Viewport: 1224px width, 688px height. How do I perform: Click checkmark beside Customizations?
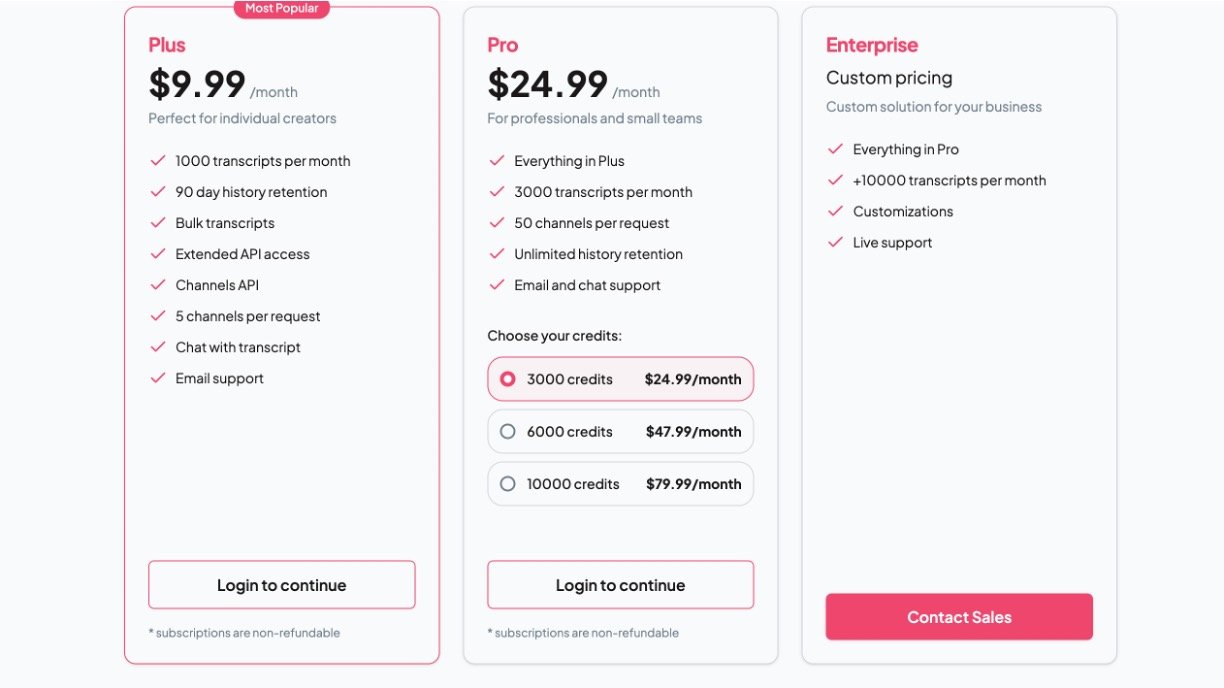pos(835,211)
